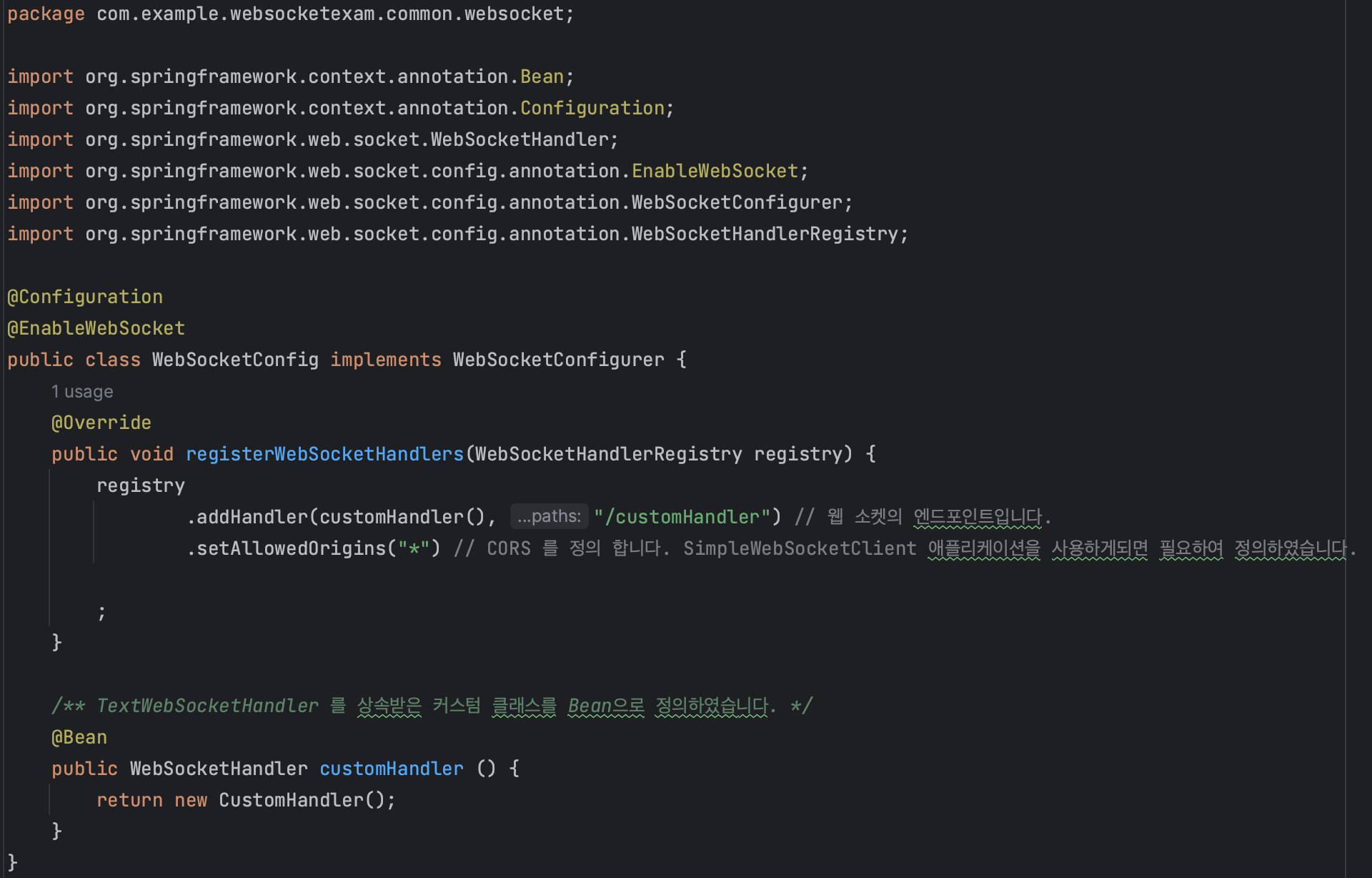Click the WebSocketConfig class name
Screen dimensions: 1372x878
(x=235, y=360)
